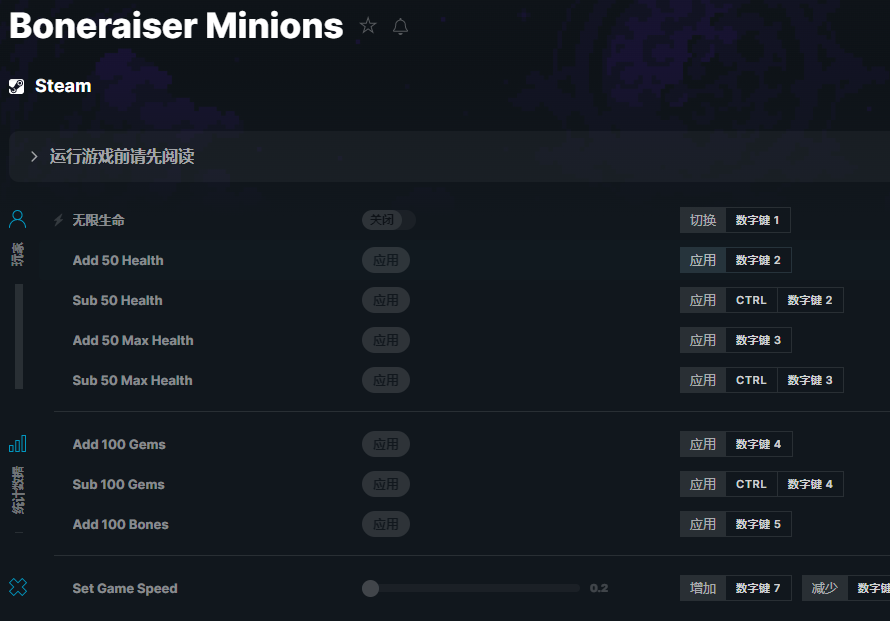Select the statistics bar chart sidebar icon
Image resolution: width=890 pixels, height=621 pixels.
(17, 443)
